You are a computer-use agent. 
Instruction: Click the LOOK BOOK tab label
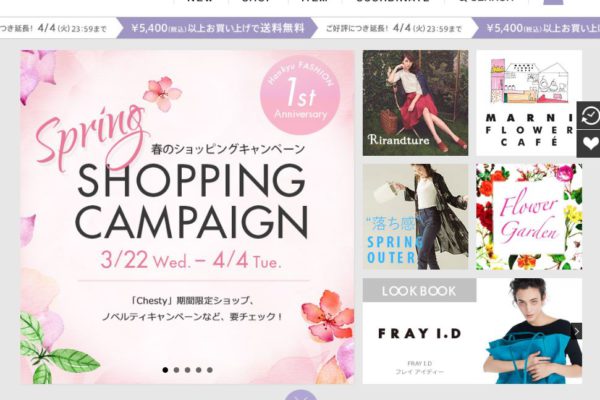(419, 291)
